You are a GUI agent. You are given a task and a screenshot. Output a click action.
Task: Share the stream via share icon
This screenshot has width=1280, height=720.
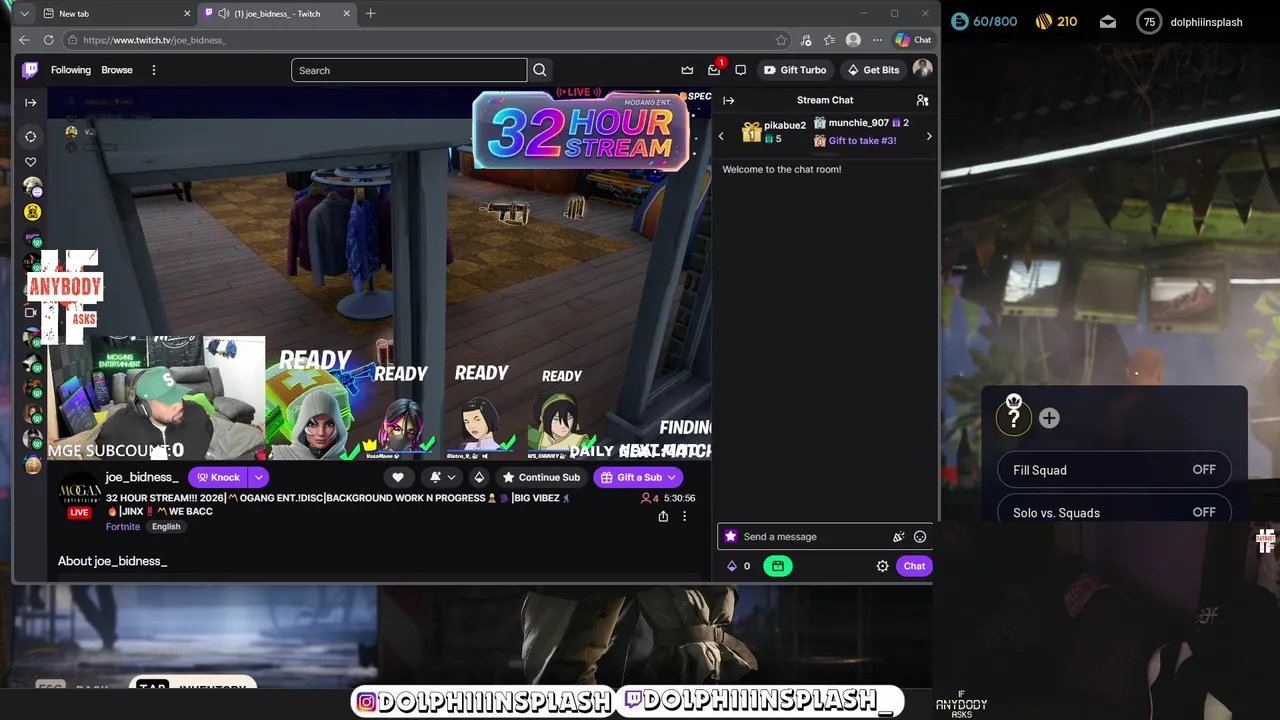click(x=663, y=516)
